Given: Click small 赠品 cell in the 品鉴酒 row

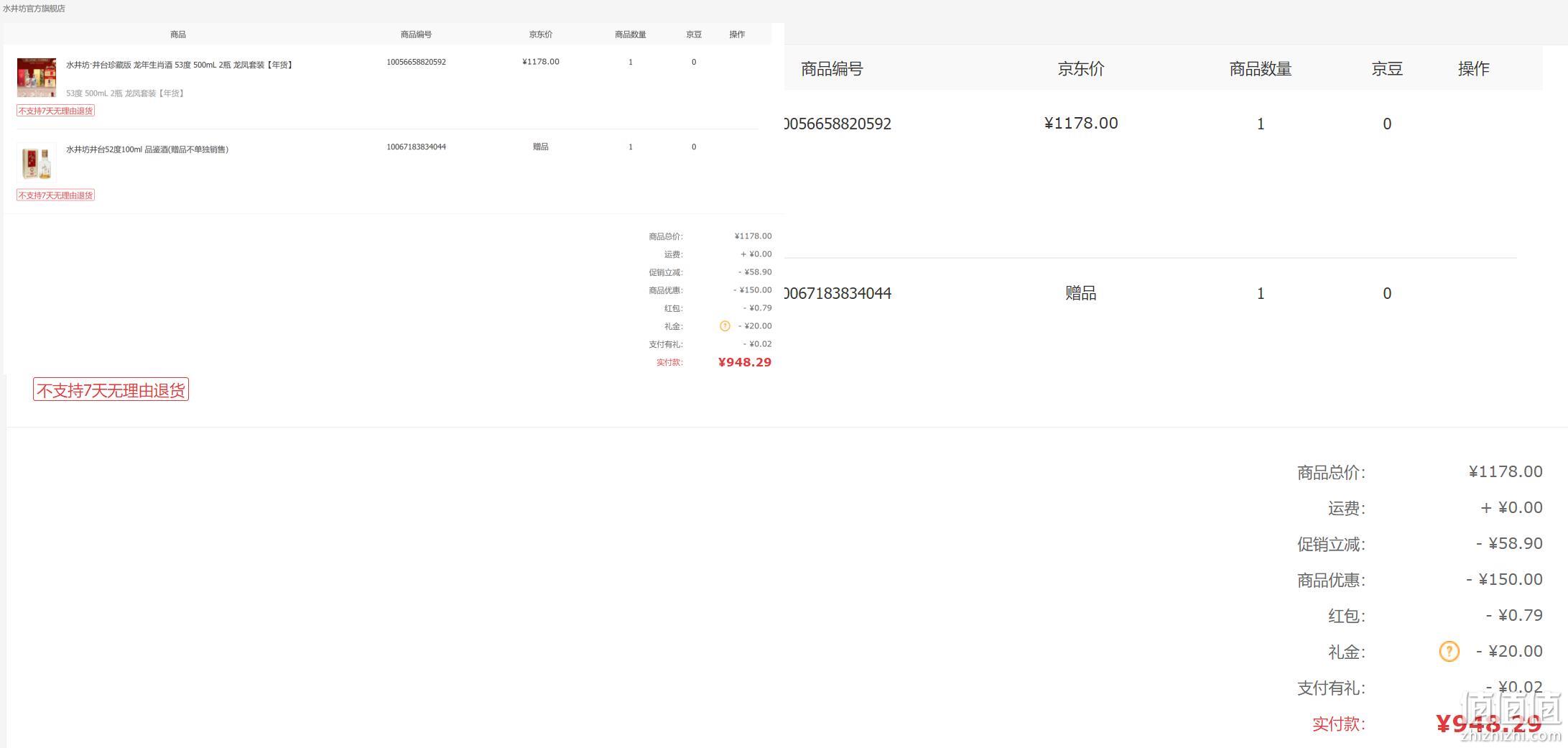Looking at the screenshot, I should (x=541, y=147).
